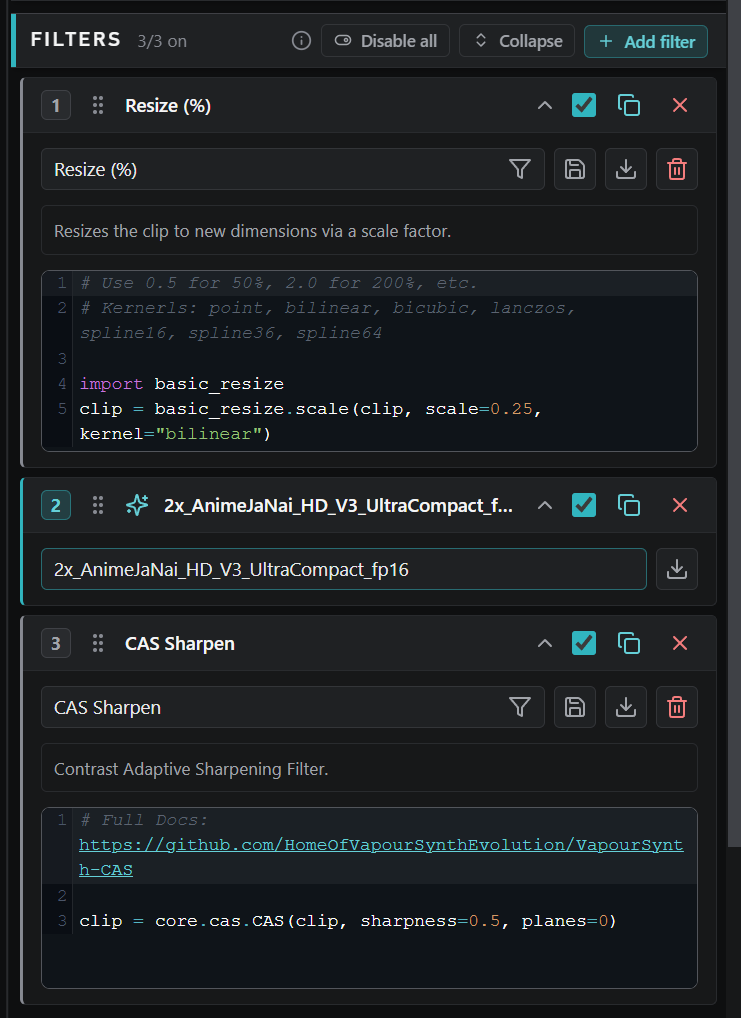Click the filter number 2 badge

(56, 505)
